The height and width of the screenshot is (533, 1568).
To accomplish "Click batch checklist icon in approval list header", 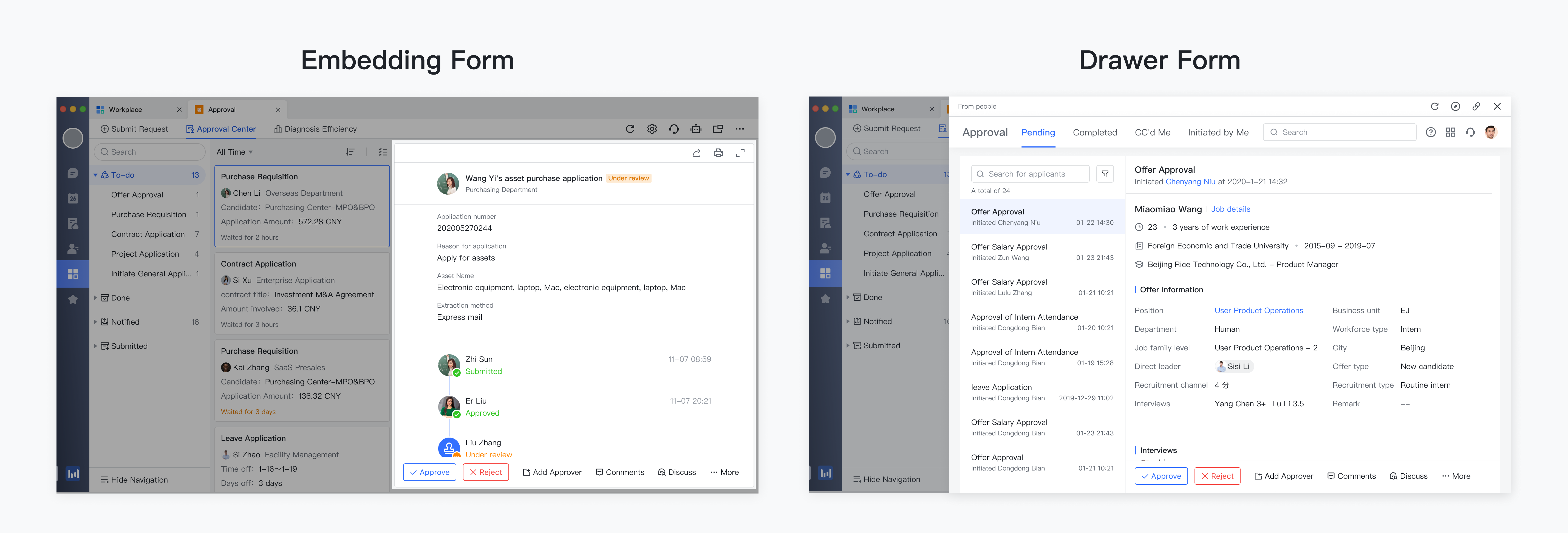I will [x=383, y=152].
